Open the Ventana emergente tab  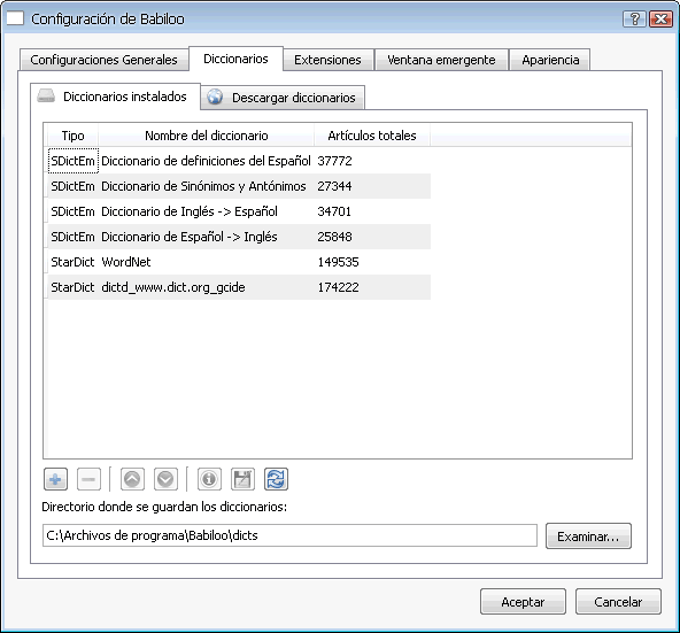pos(441,60)
